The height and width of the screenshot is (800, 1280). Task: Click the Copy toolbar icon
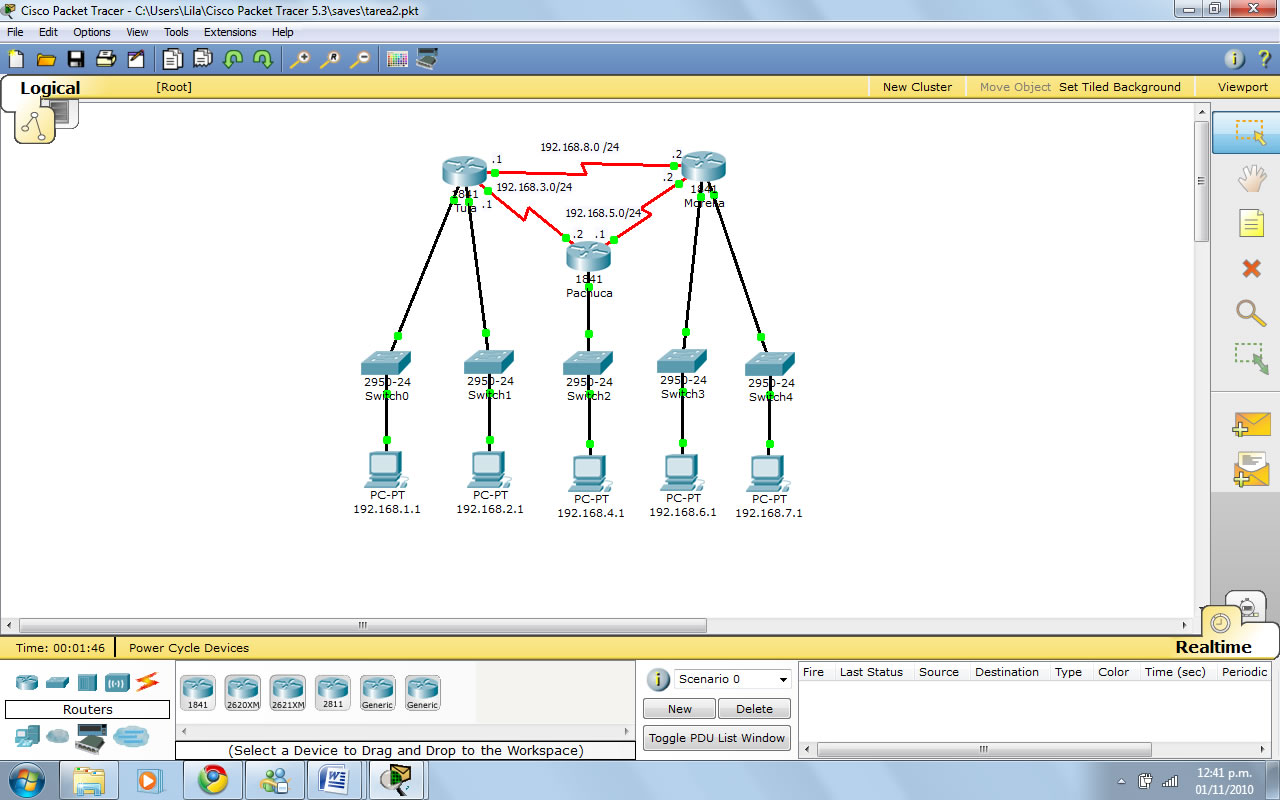pyautogui.click(x=173, y=59)
